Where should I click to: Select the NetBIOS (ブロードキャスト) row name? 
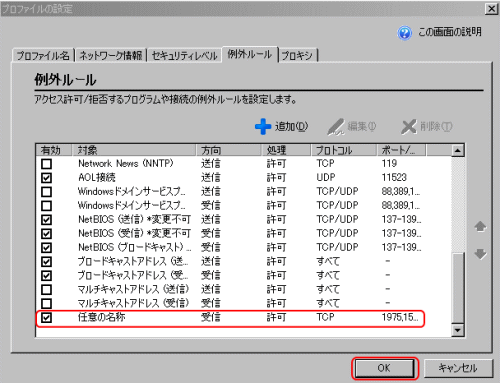pos(135,247)
